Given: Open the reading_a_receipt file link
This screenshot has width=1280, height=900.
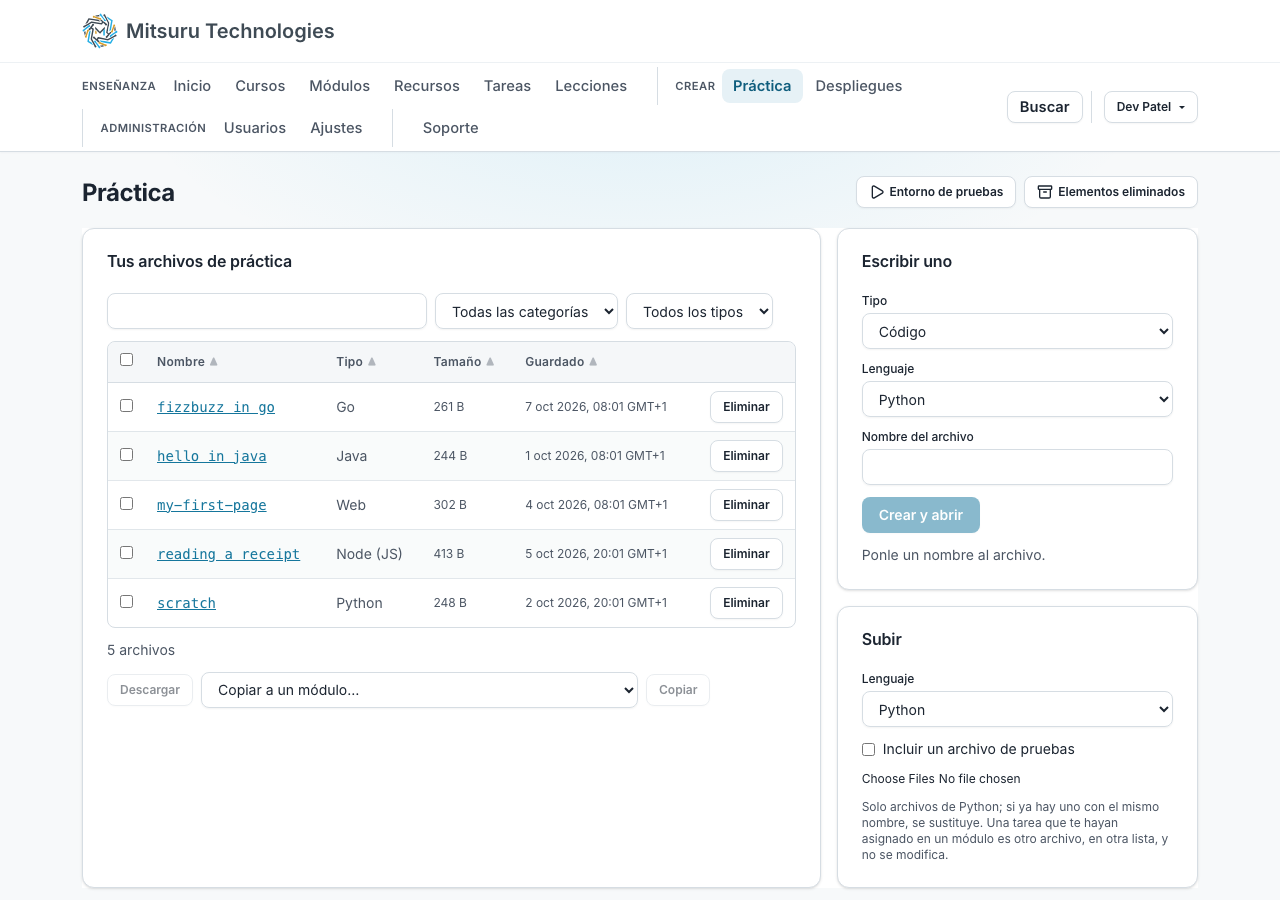Looking at the screenshot, I should (x=228, y=554).
